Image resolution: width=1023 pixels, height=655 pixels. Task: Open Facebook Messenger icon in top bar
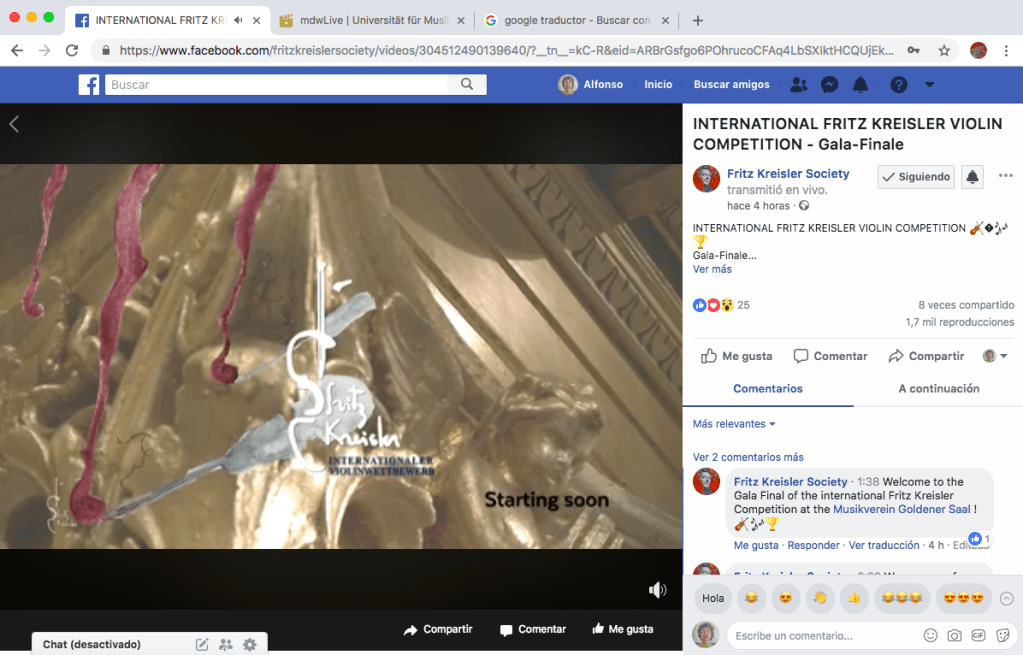829,85
